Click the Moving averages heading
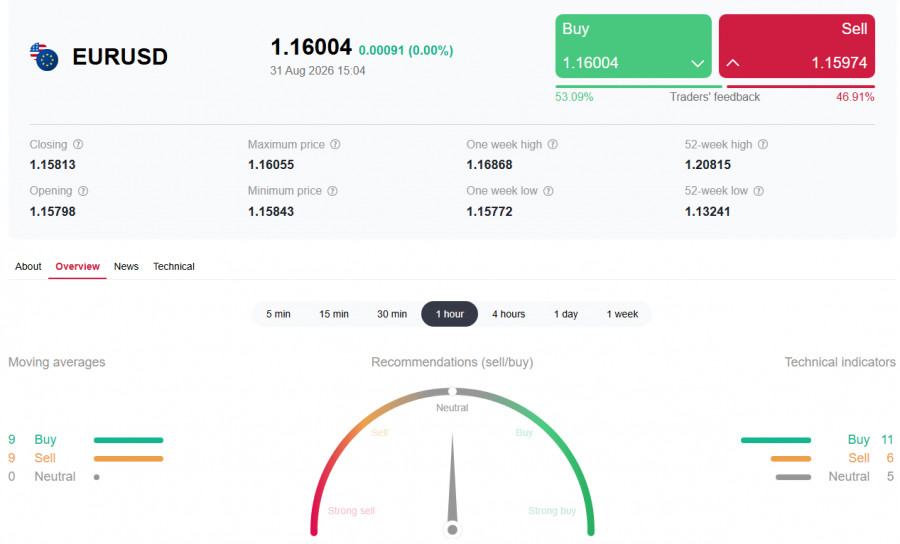Image resolution: width=900 pixels, height=544 pixels. coord(57,362)
